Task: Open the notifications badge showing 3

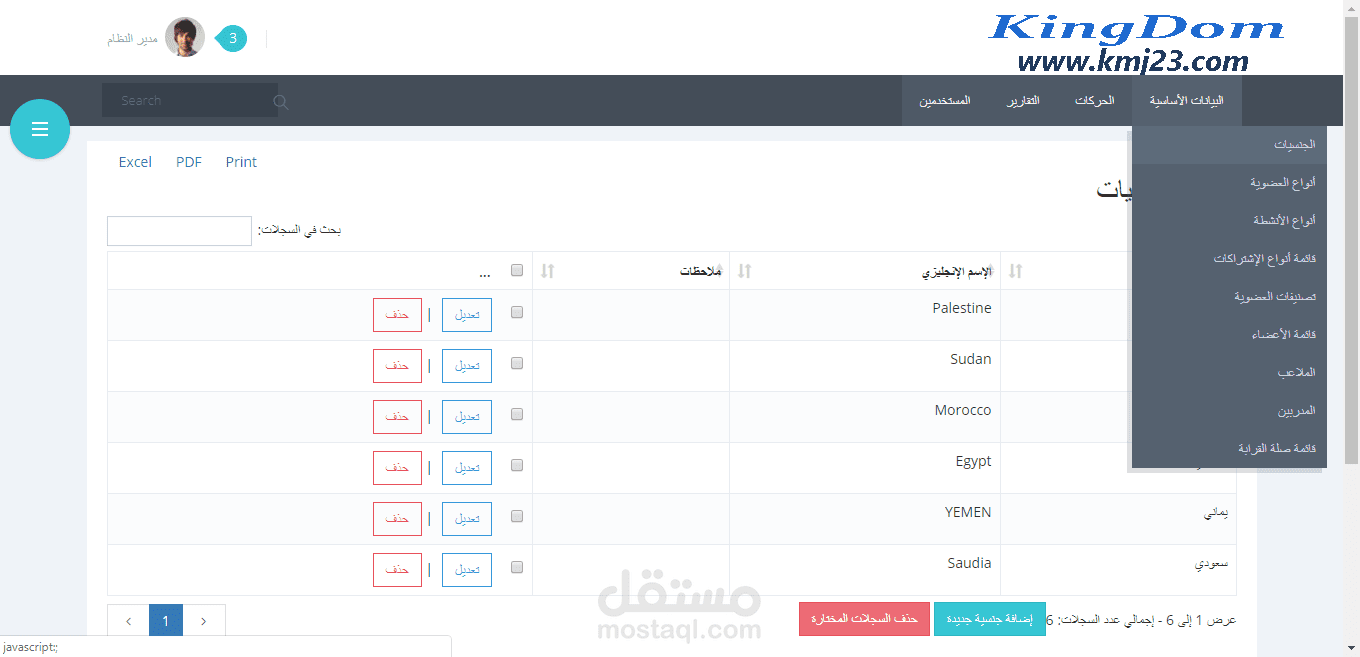Action: pos(232,39)
